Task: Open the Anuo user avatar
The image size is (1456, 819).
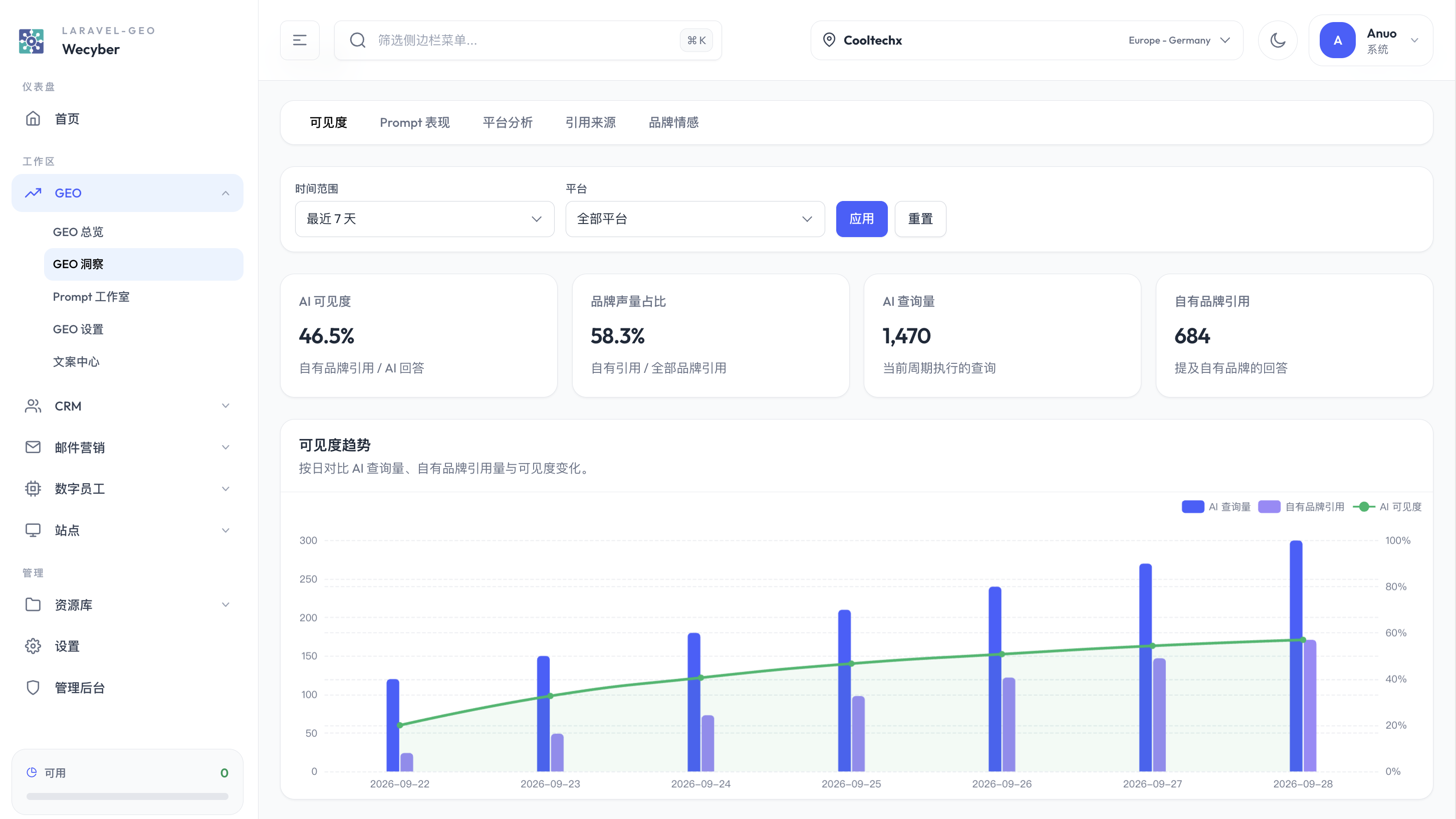Action: [x=1337, y=40]
